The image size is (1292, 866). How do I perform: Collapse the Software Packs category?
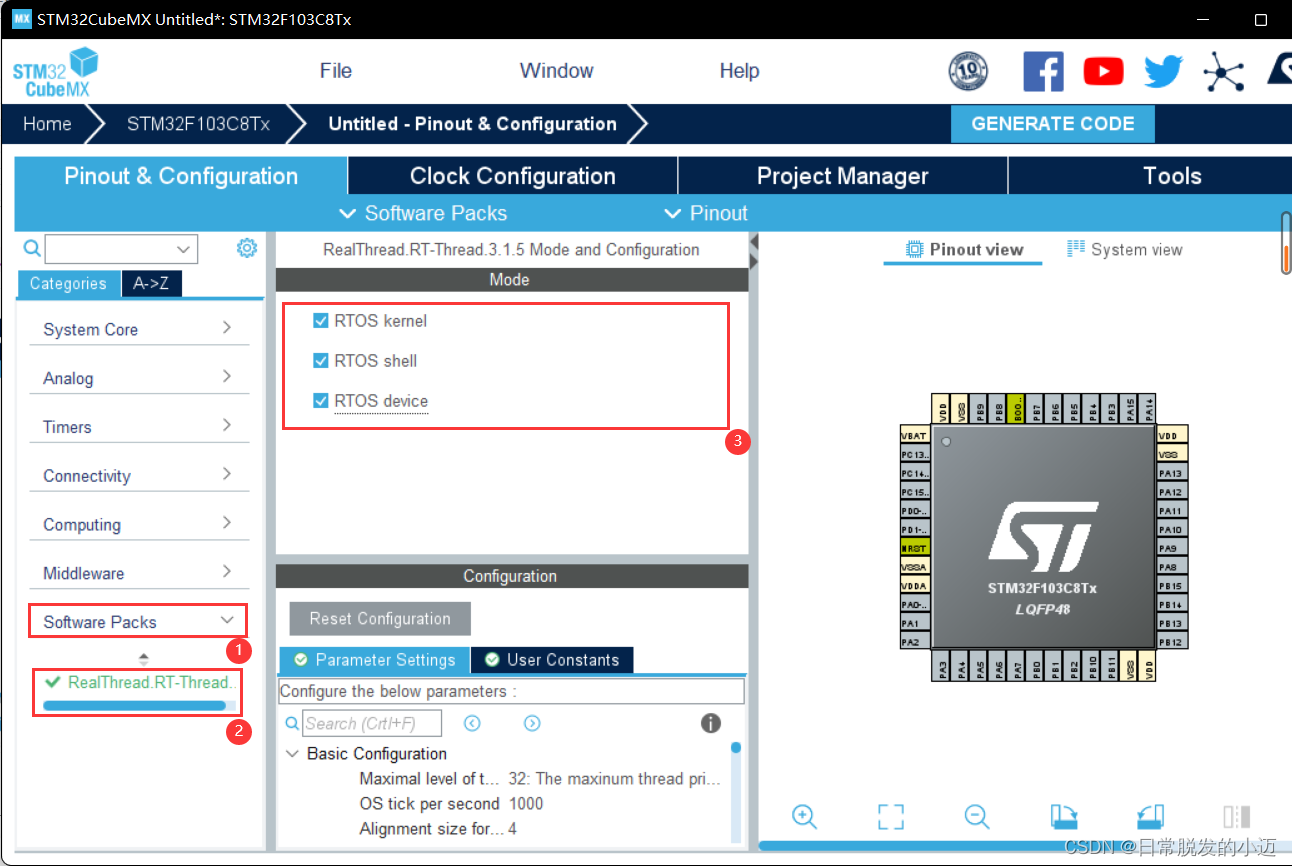pos(138,622)
